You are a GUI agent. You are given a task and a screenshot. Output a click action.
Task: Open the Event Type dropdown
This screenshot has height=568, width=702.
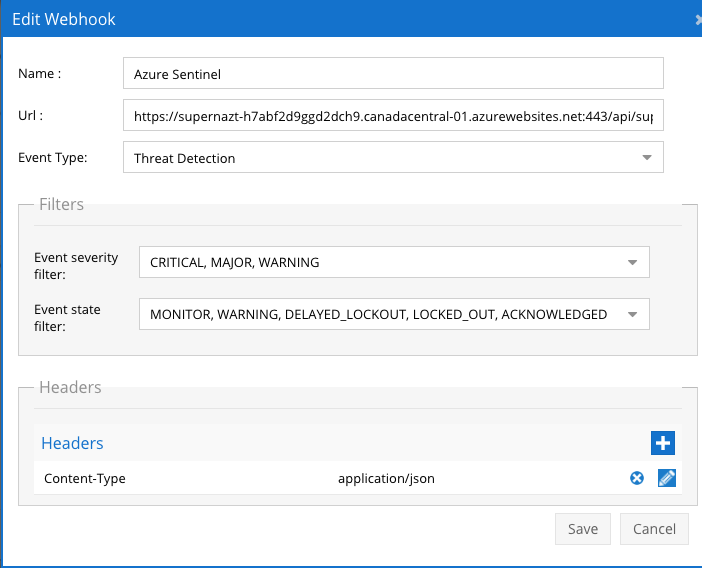pyautogui.click(x=393, y=158)
